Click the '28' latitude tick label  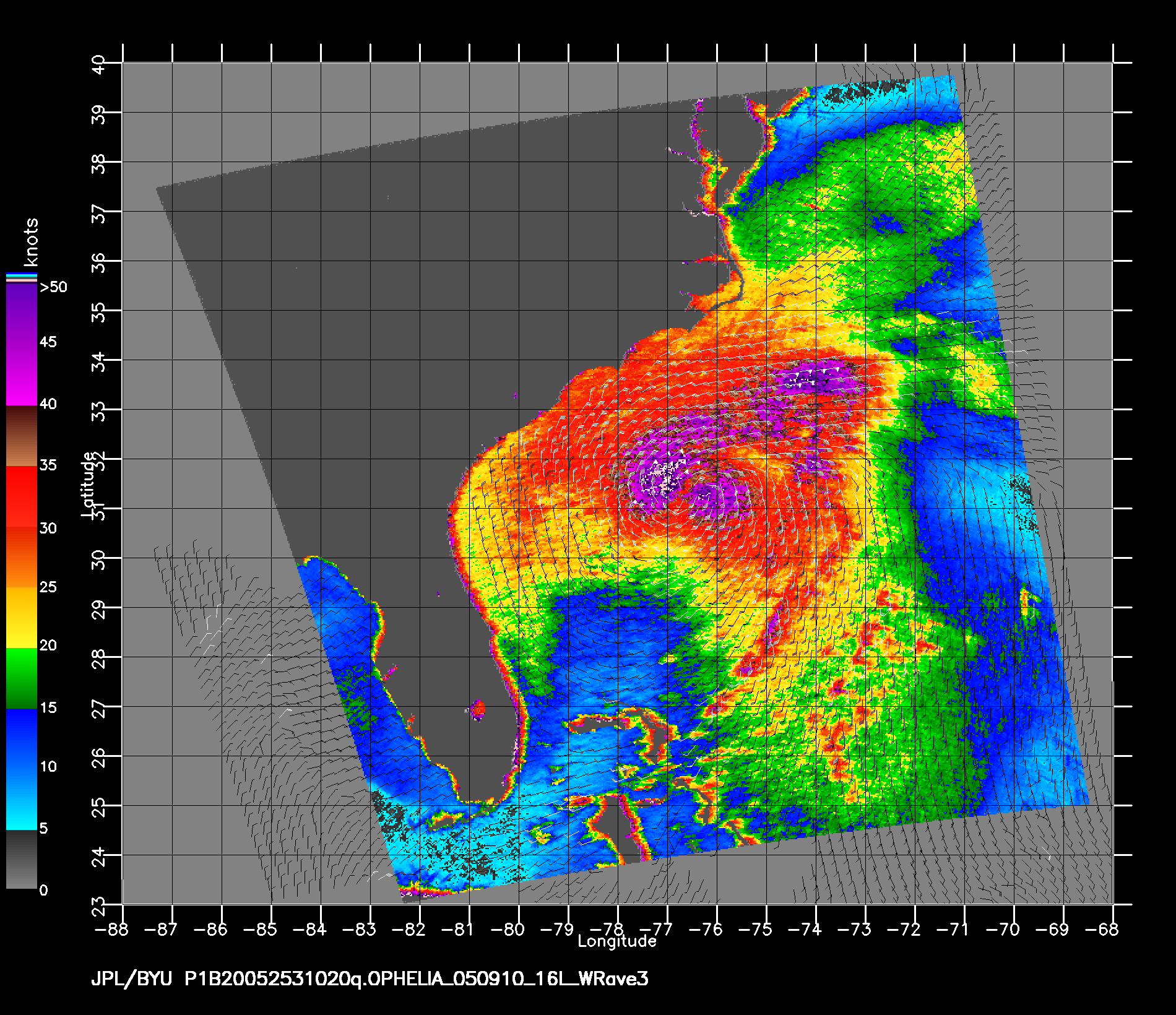(x=99, y=659)
